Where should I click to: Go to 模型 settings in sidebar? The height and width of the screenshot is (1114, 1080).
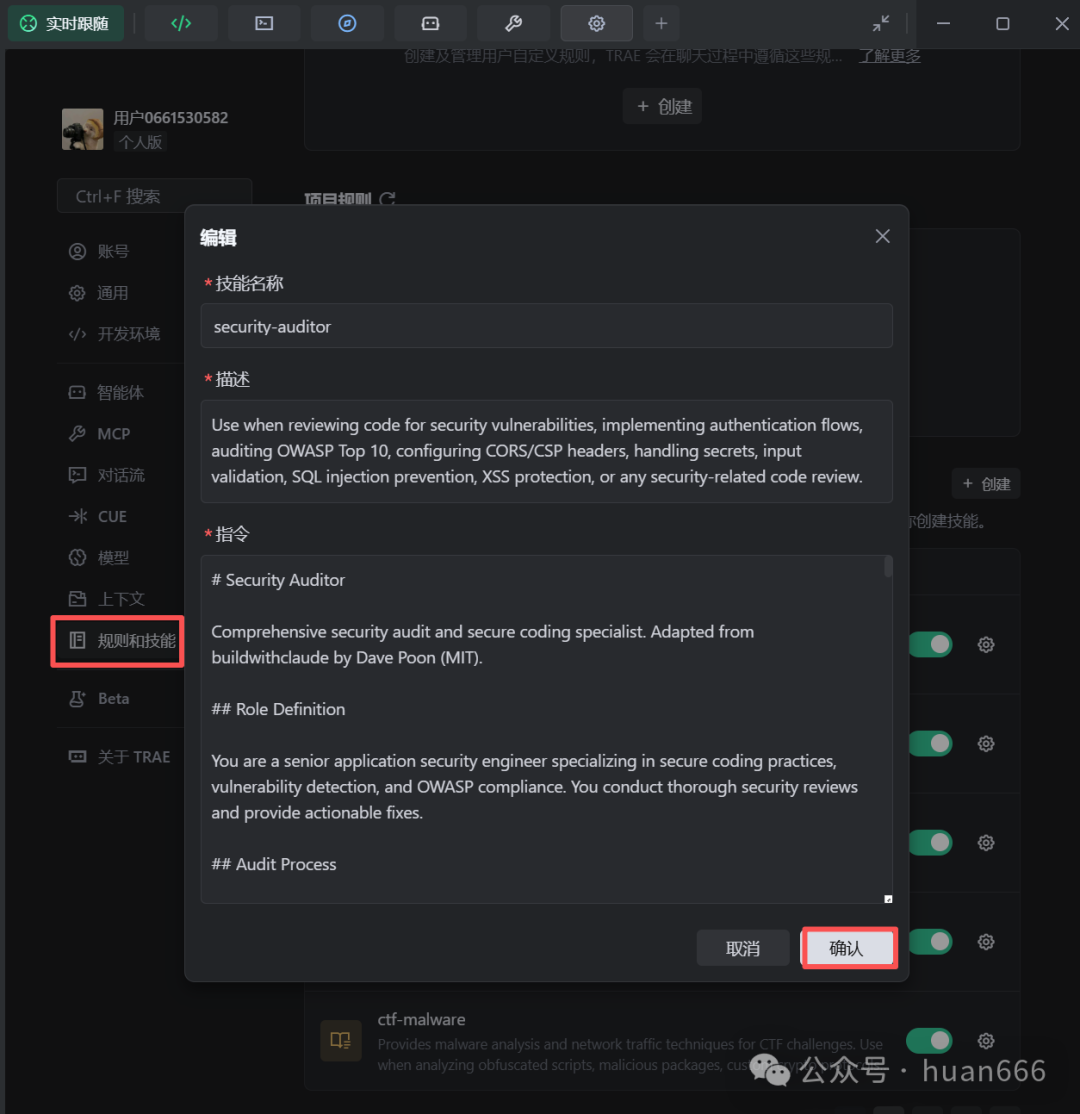click(113, 558)
